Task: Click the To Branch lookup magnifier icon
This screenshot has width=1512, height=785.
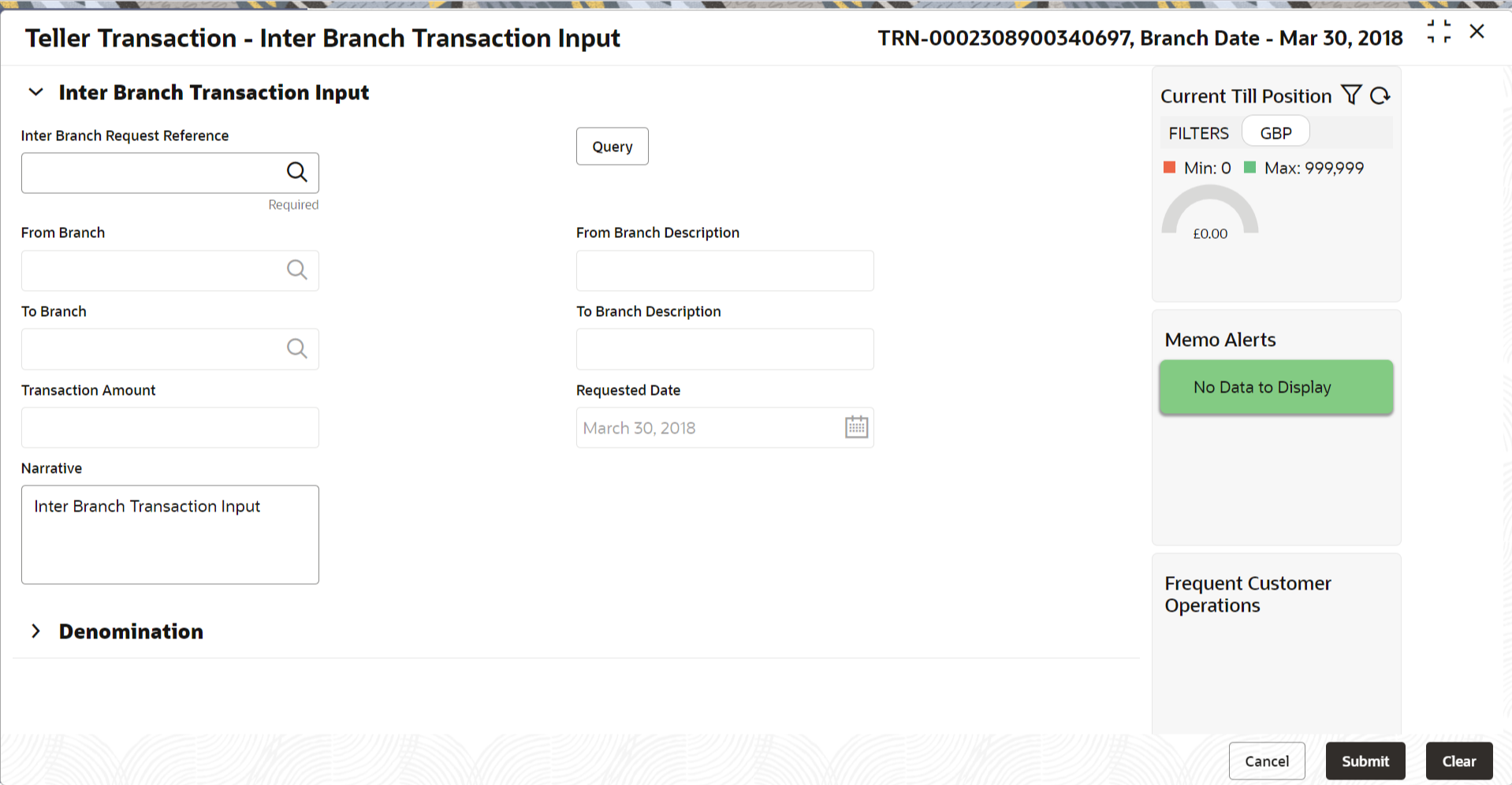Action: [296, 348]
